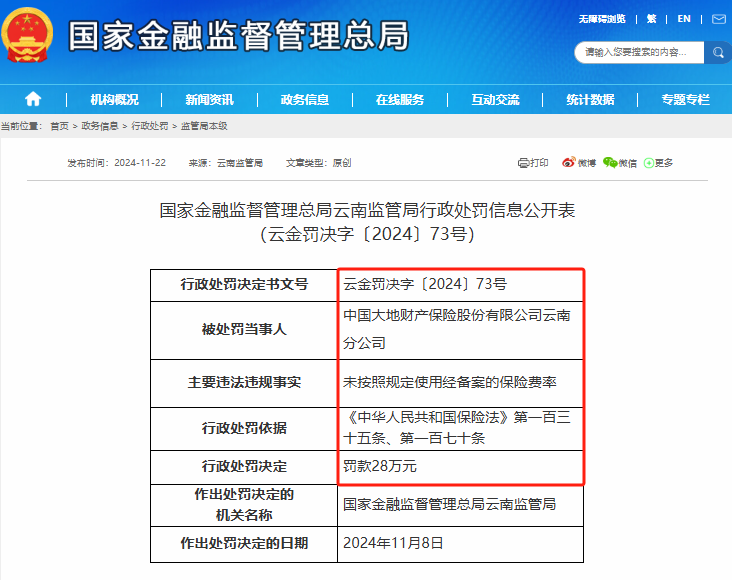Image resolution: width=732 pixels, height=580 pixels.
Task: Open the More share plus icon
Action: click(648, 163)
